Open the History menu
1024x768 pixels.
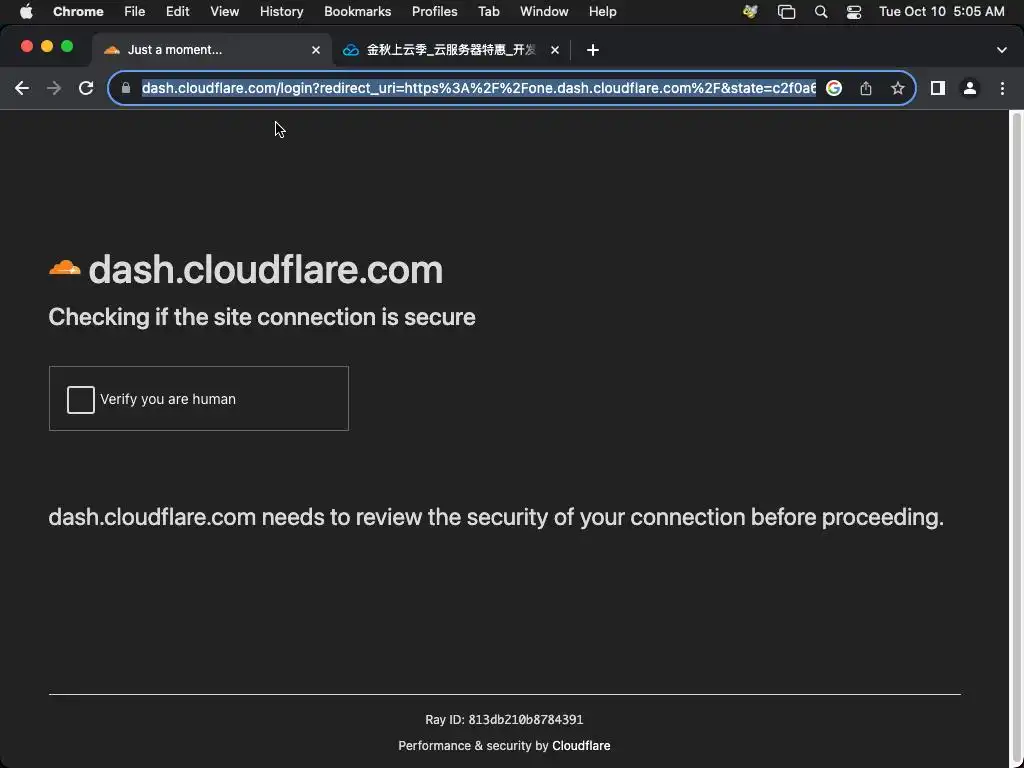pos(281,12)
